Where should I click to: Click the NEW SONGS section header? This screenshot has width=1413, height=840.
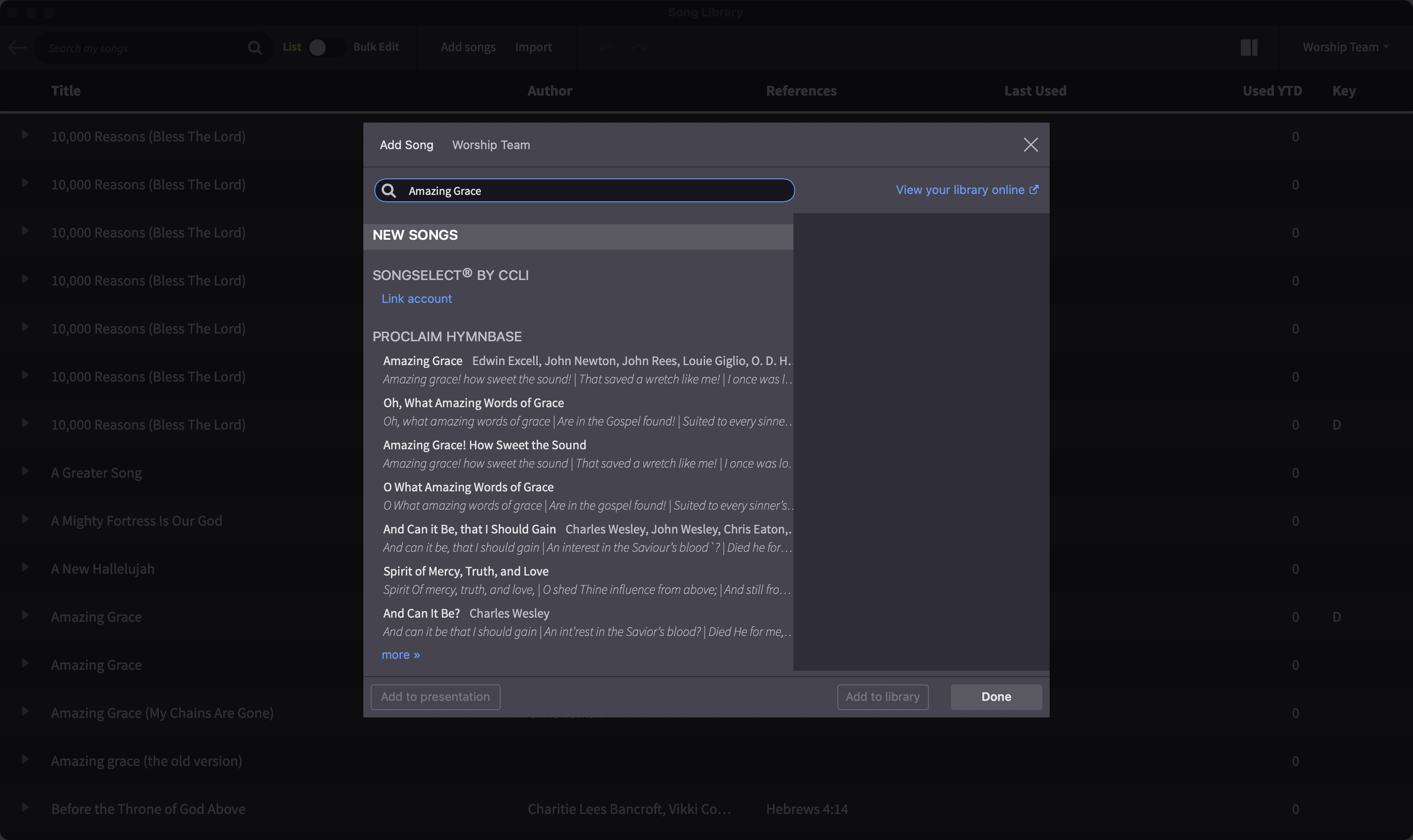(x=578, y=236)
